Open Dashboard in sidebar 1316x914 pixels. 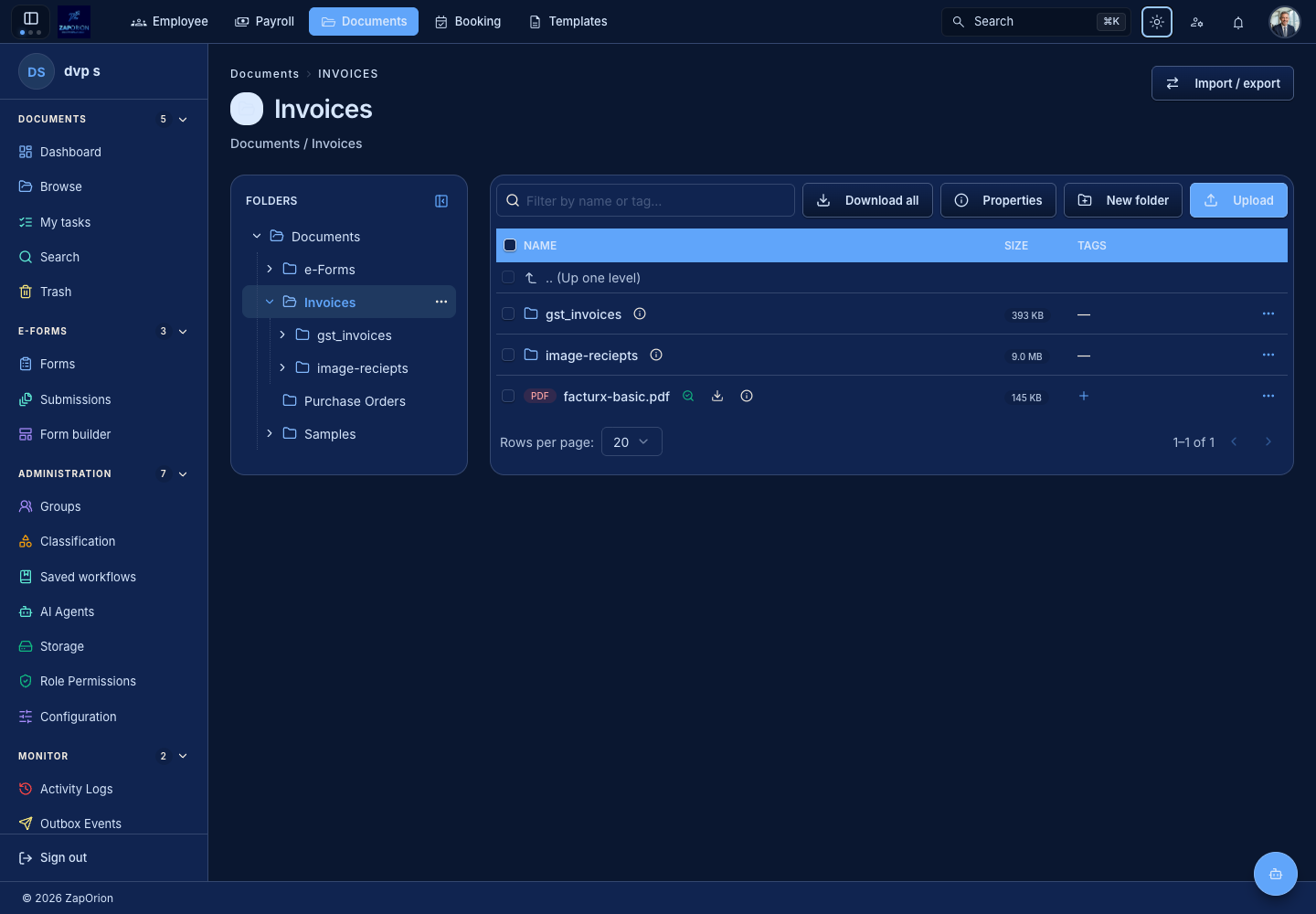(103, 152)
